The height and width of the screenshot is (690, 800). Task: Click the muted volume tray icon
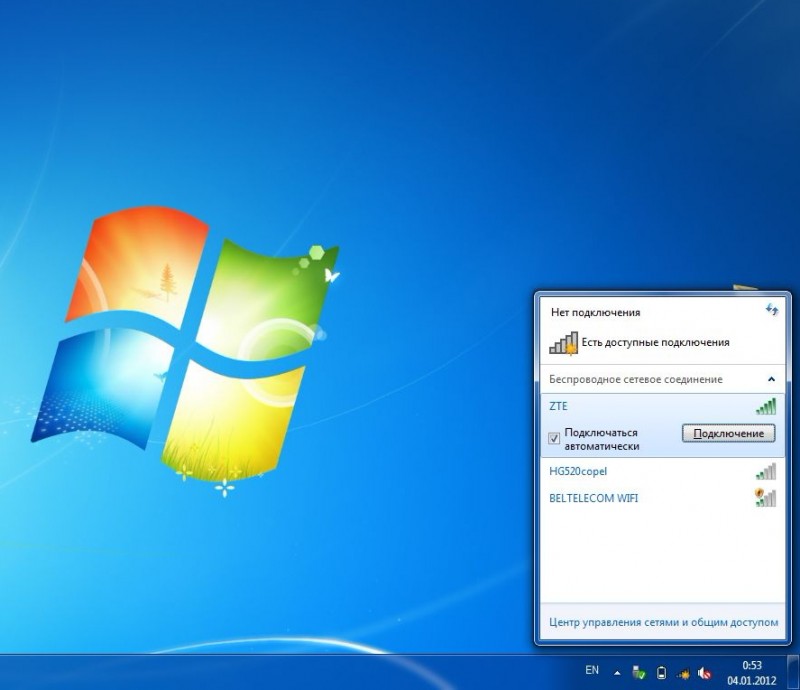click(705, 673)
